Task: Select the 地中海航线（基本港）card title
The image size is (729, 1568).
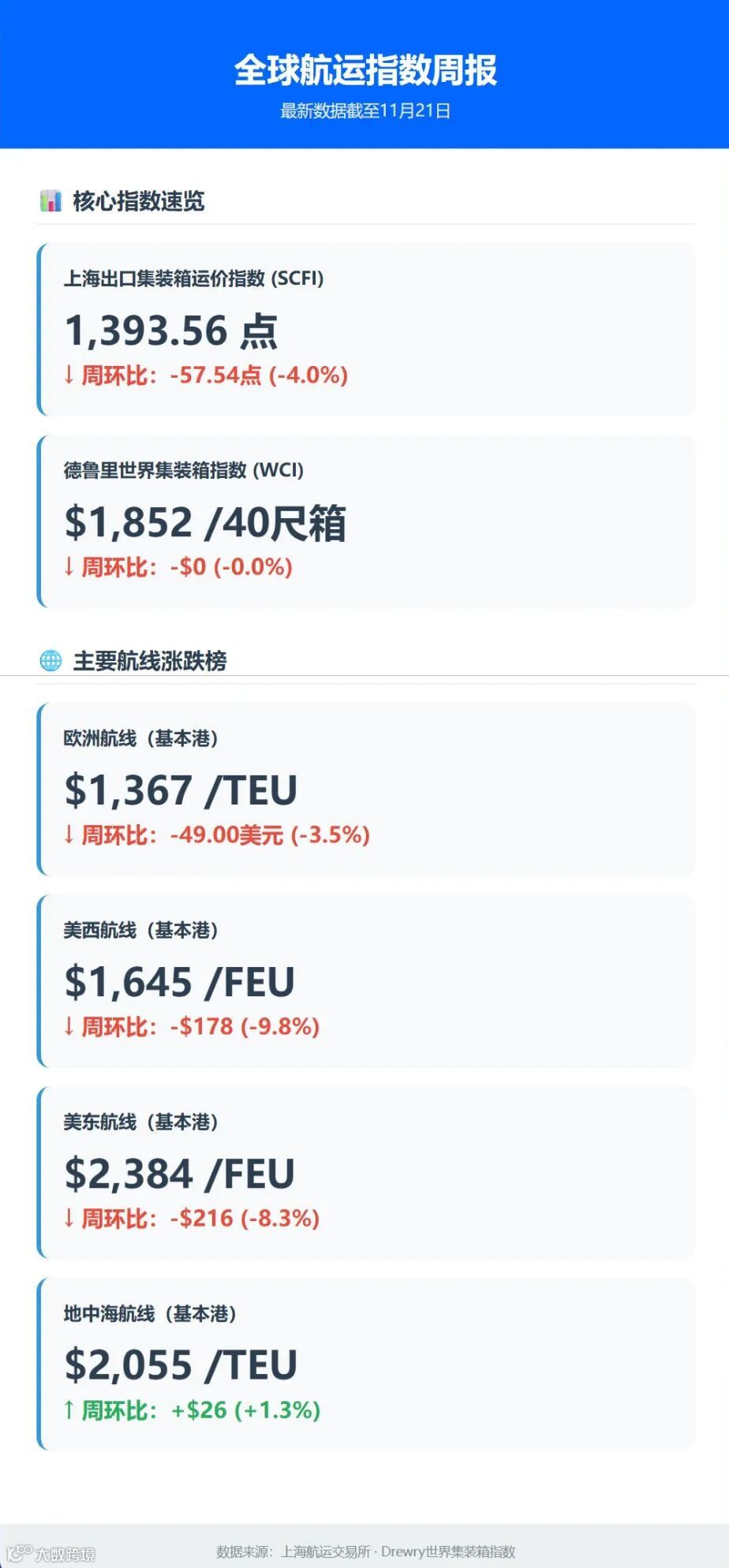Action: pos(150,1313)
